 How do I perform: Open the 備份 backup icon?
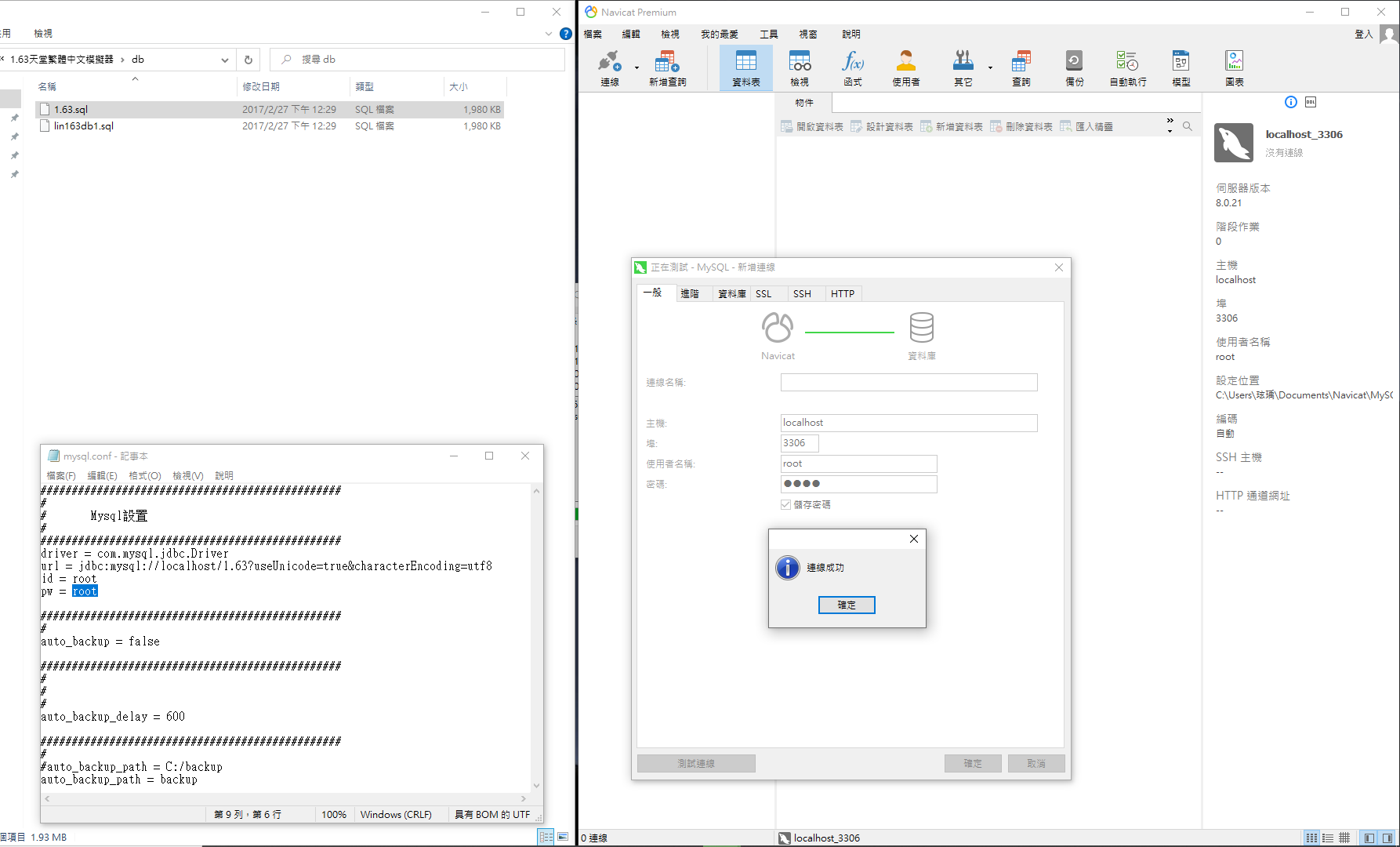1075,68
